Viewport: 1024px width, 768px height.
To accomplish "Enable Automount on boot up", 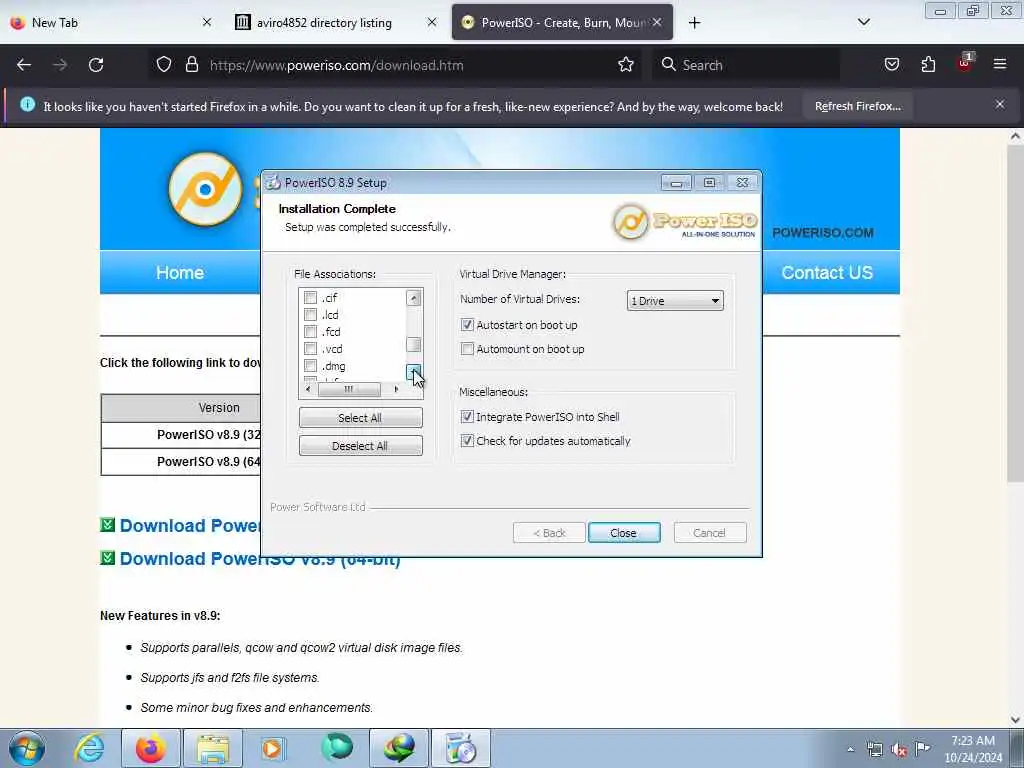I will point(467,349).
